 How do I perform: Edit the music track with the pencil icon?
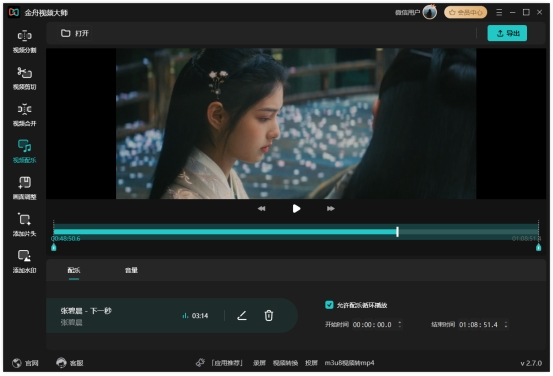coord(242,315)
